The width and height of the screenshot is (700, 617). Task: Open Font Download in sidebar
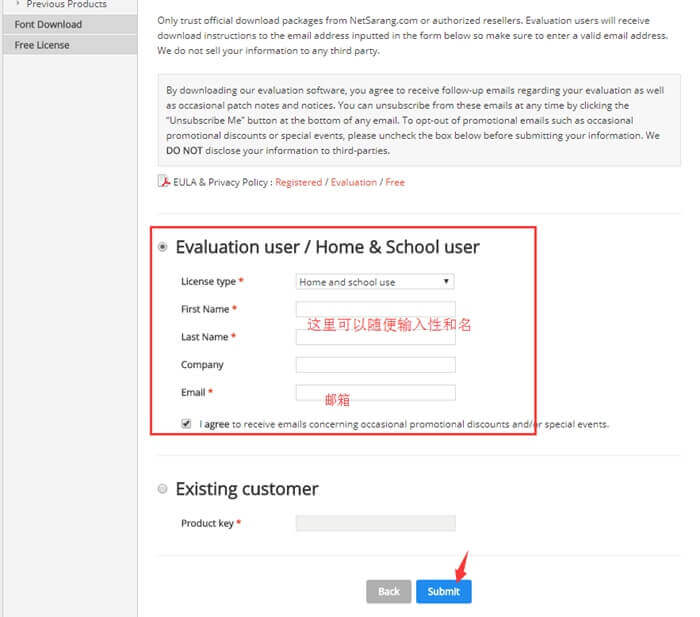[x=48, y=24]
